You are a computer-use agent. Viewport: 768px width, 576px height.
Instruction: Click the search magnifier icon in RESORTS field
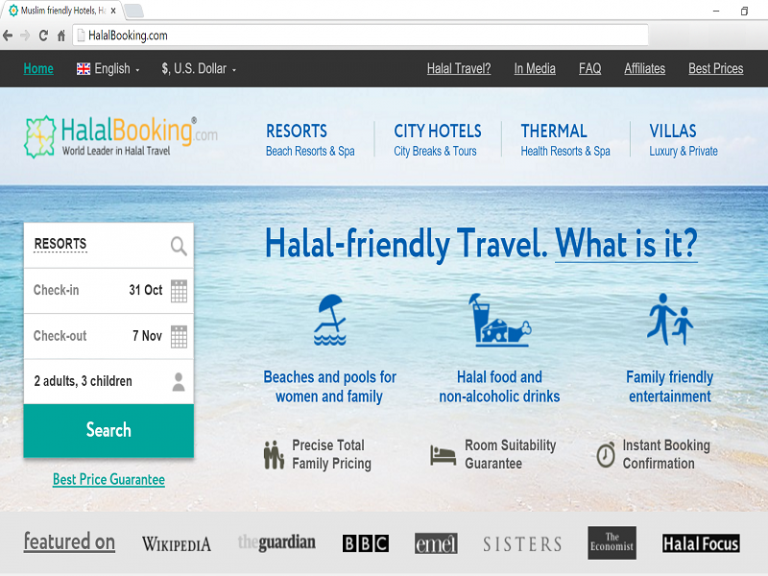coord(179,246)
